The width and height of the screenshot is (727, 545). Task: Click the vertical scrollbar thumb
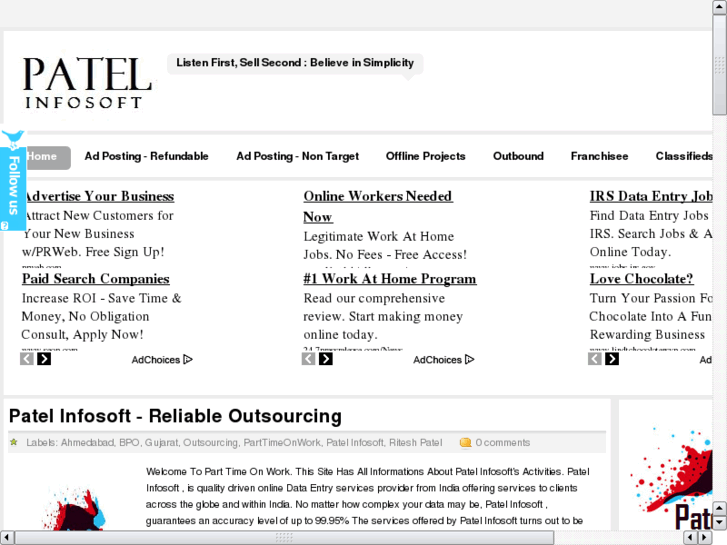pyautogui.click(x=720, y=65)
